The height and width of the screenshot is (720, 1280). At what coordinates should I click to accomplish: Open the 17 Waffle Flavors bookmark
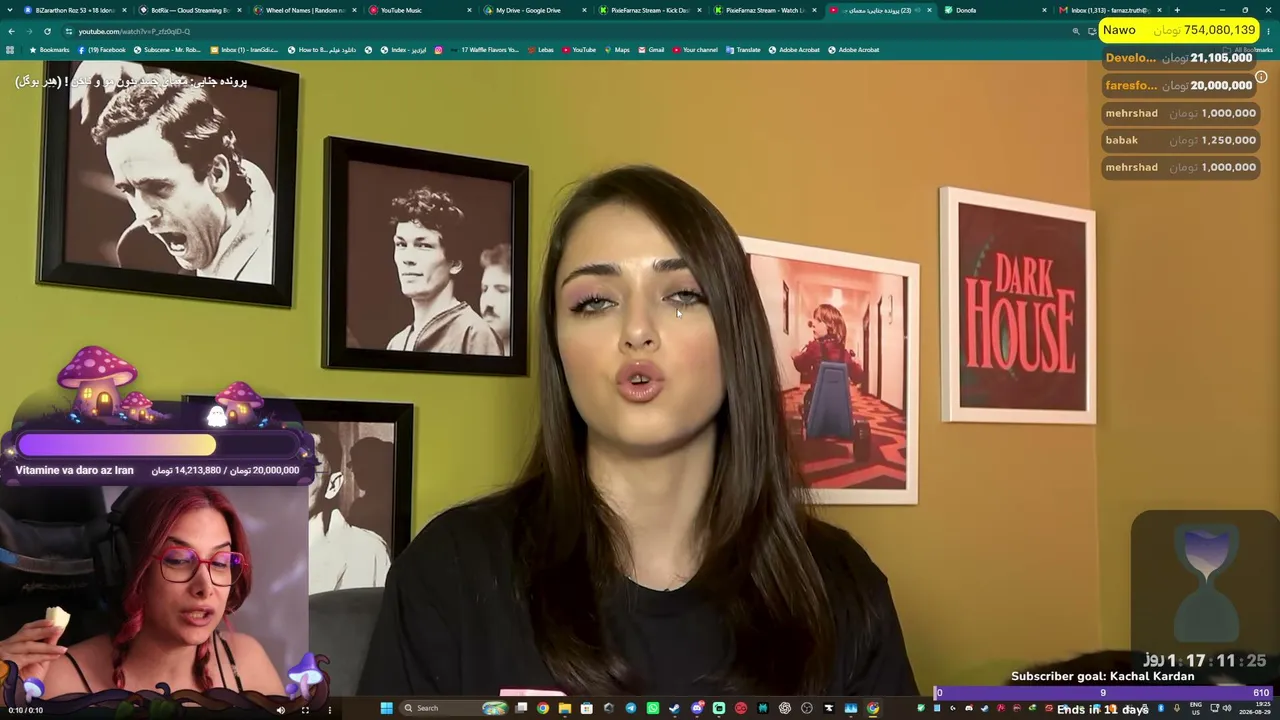click(485, 50)
